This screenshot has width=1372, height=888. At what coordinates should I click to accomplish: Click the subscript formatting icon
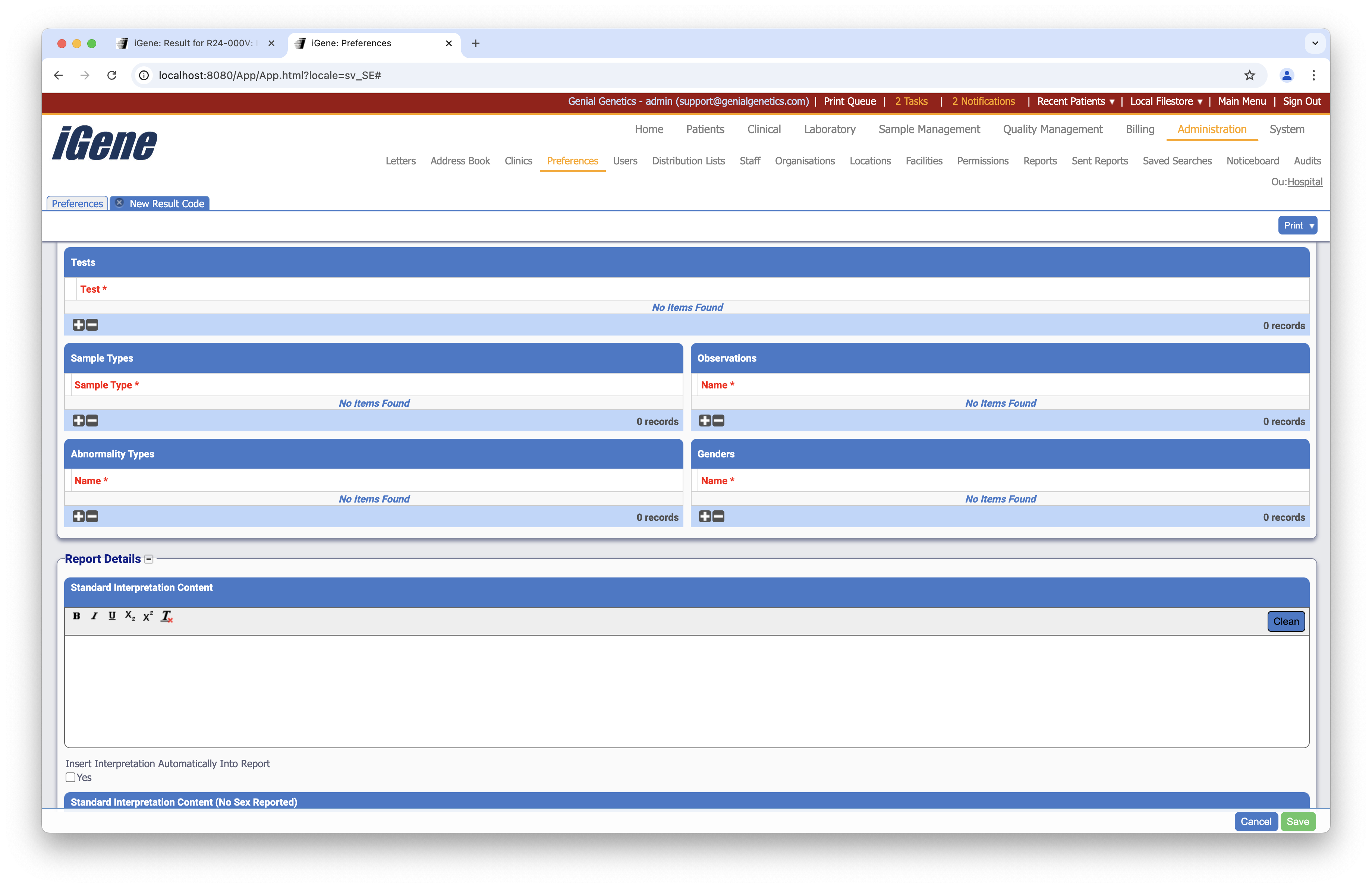pos(130,616)
